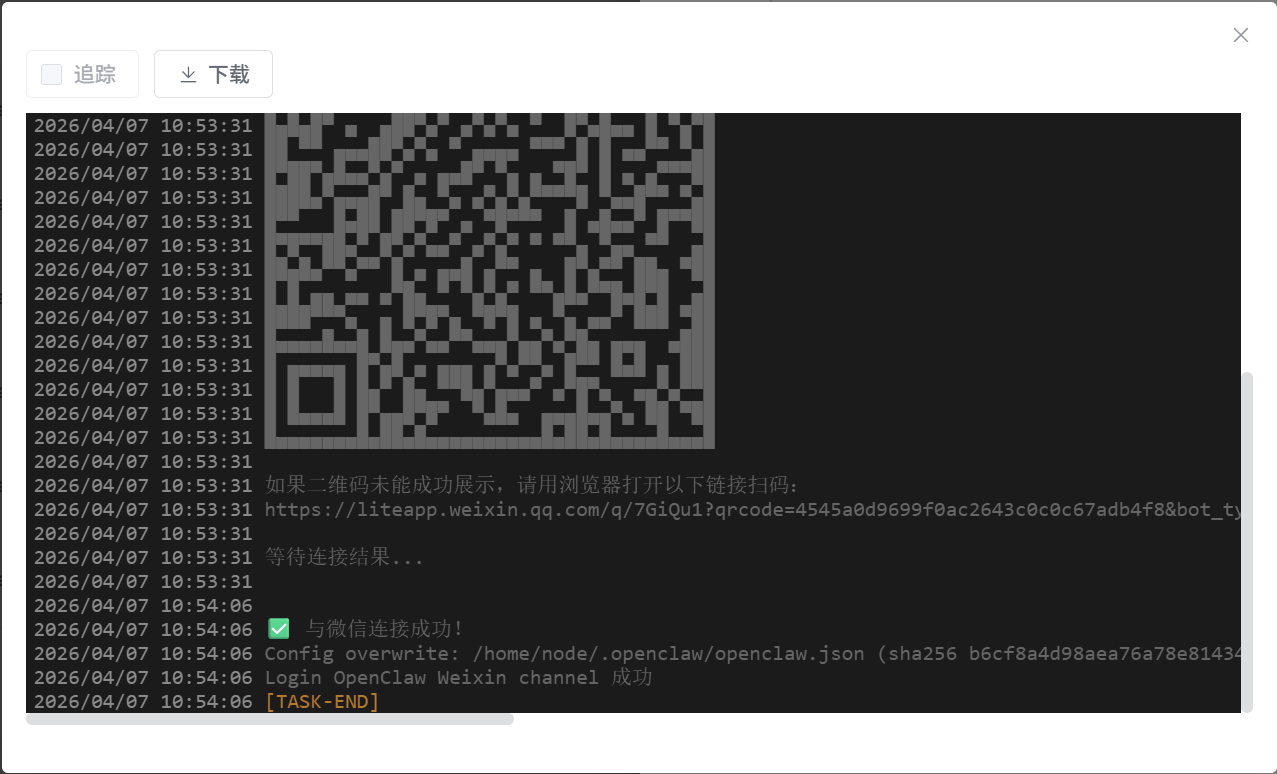
Task: Click the 下载 button
Action: pos(213,74)
